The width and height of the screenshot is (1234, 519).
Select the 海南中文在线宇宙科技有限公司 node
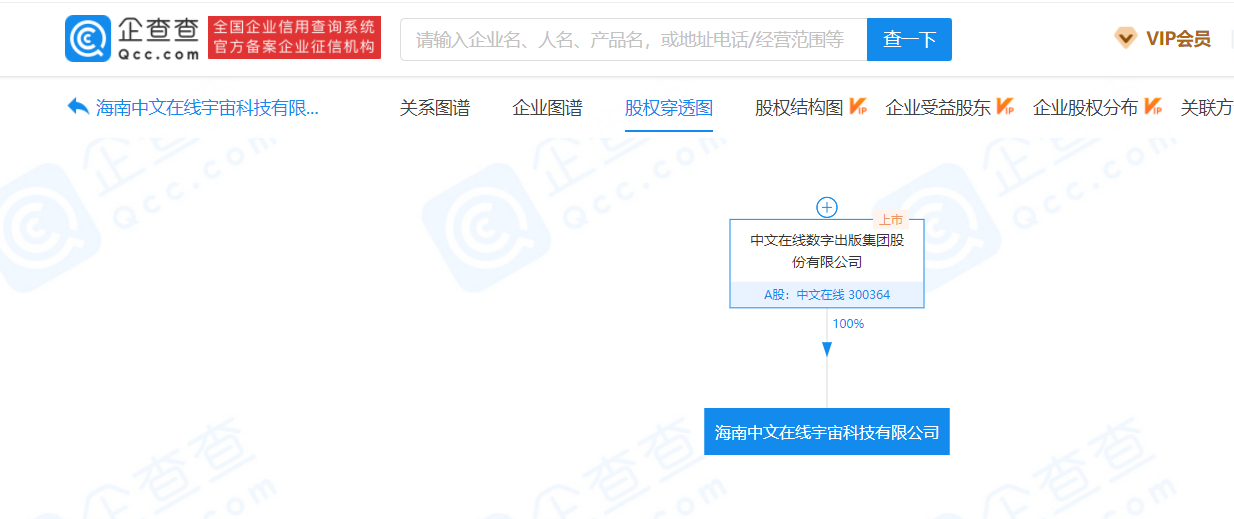click(827, 432)
